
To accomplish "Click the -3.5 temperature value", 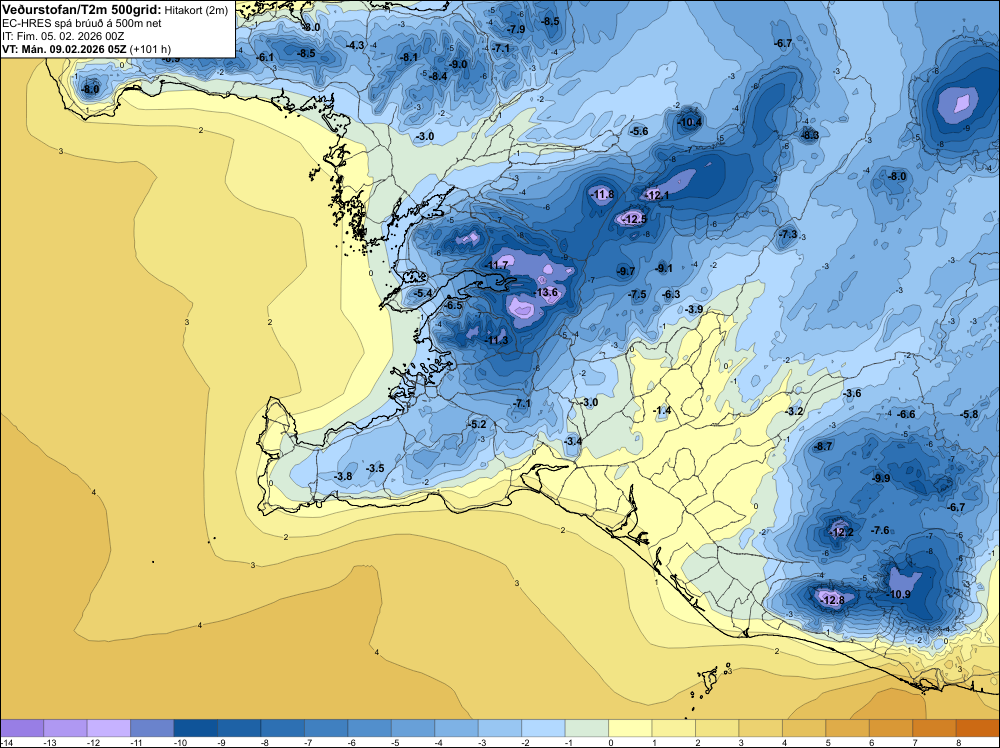I will coord(375,468).
